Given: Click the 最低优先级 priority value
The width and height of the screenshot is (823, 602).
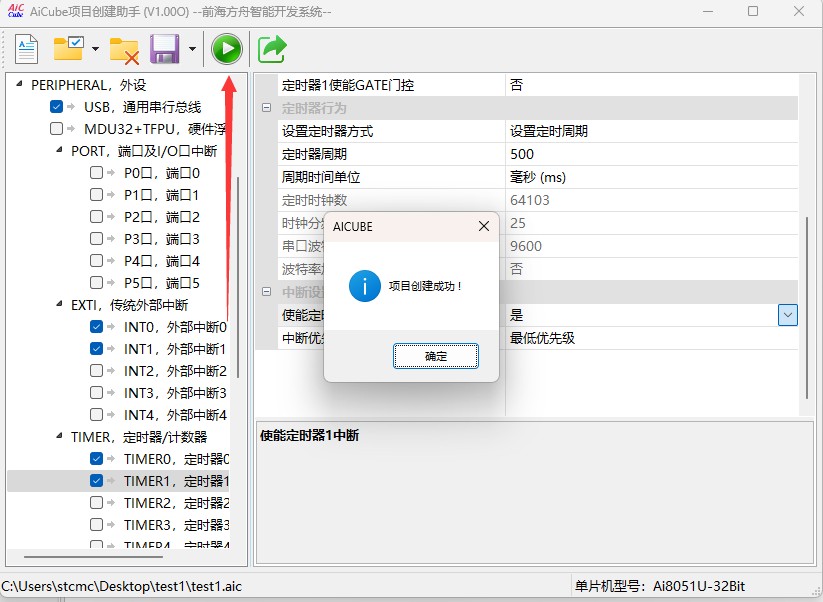Looking at the screenshot, I should point(542,338).
